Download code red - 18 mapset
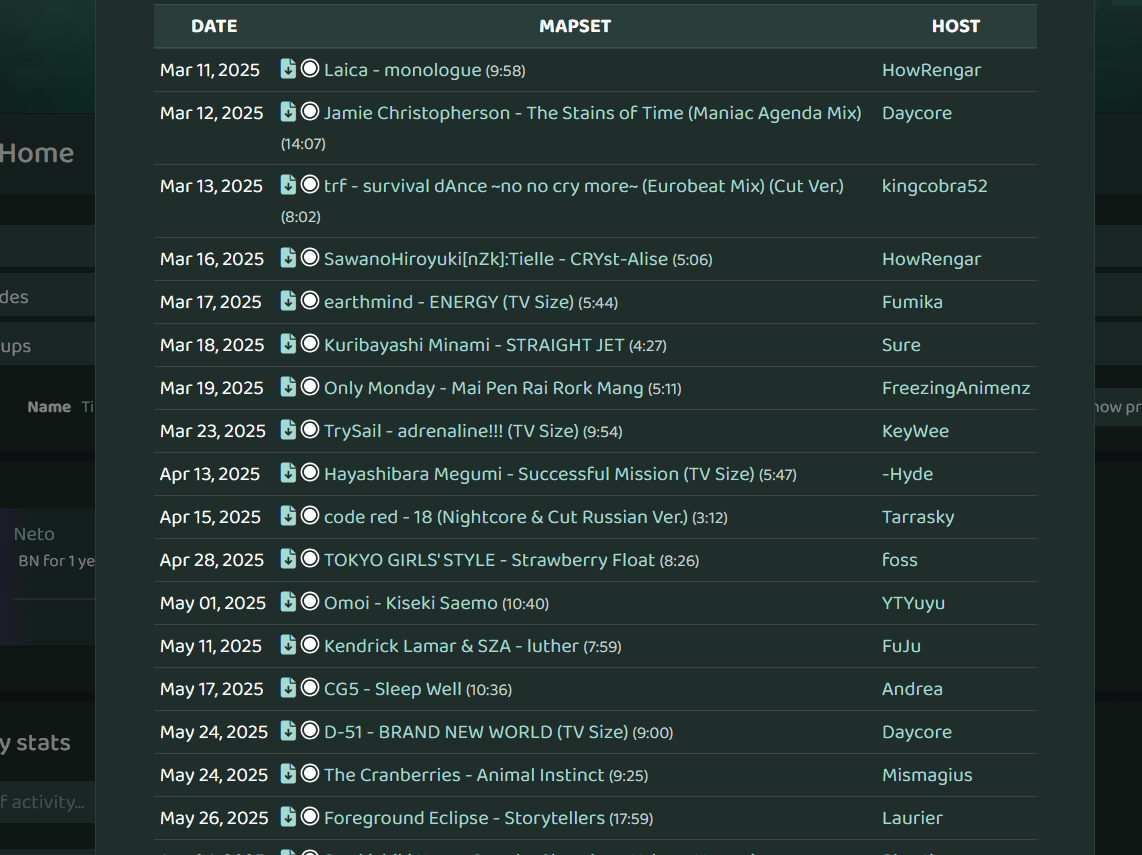The height and width of the screenshot is (855, 1142). [288, 516]
